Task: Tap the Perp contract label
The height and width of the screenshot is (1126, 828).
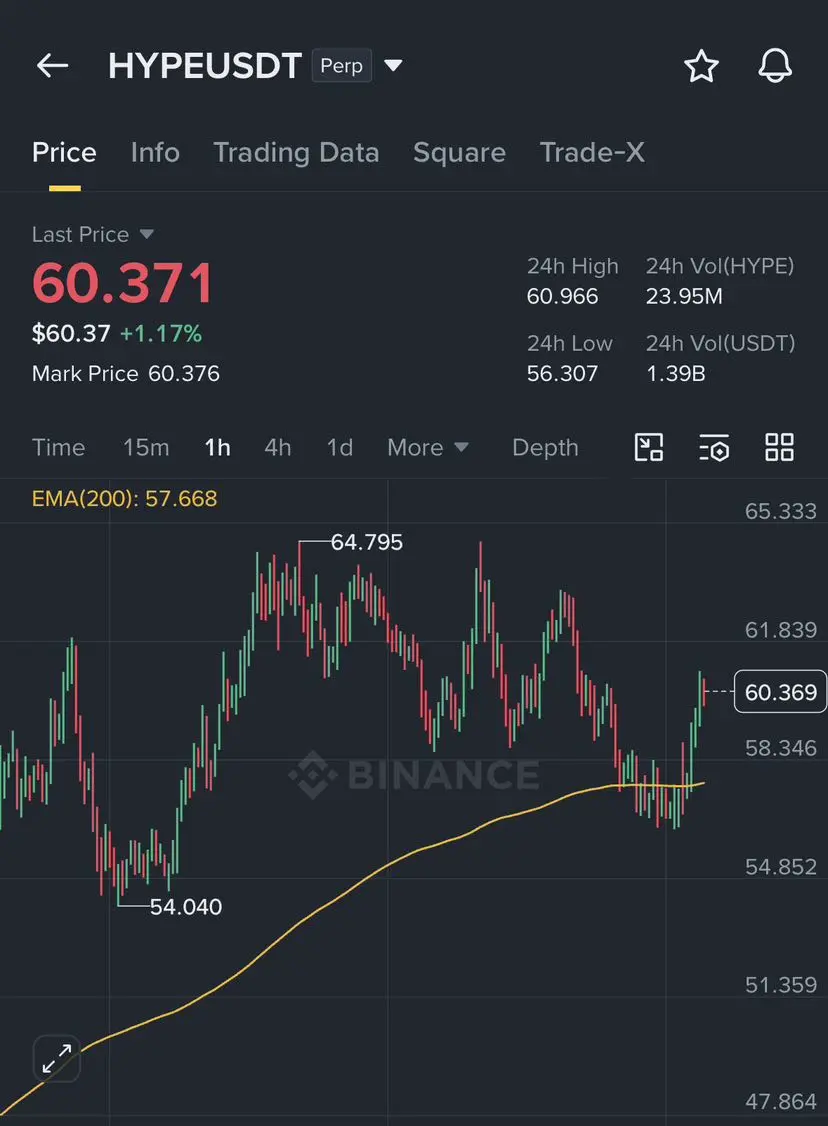Action: (341, 66)
